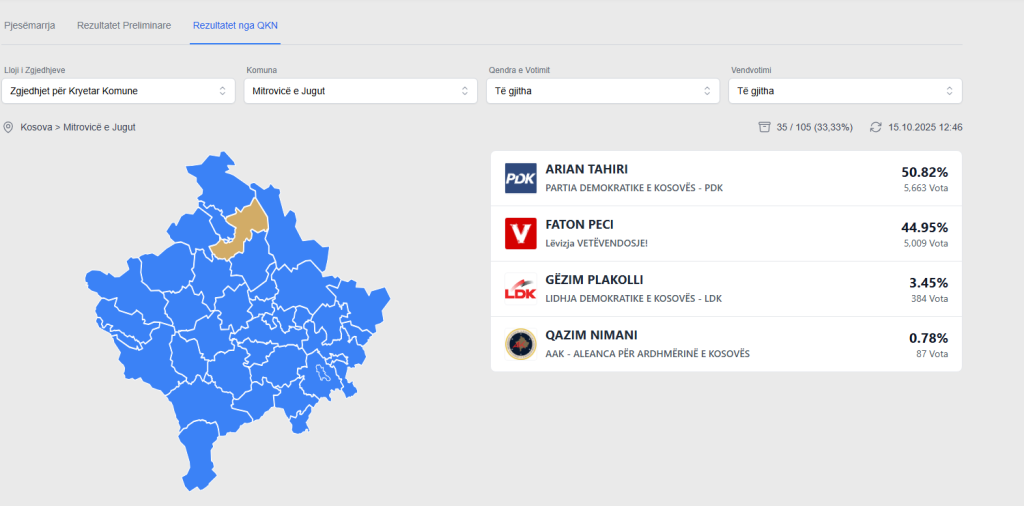The image size is (1024, 506).
Task: Click the ballot box counted icon
Action: [765, 127]
